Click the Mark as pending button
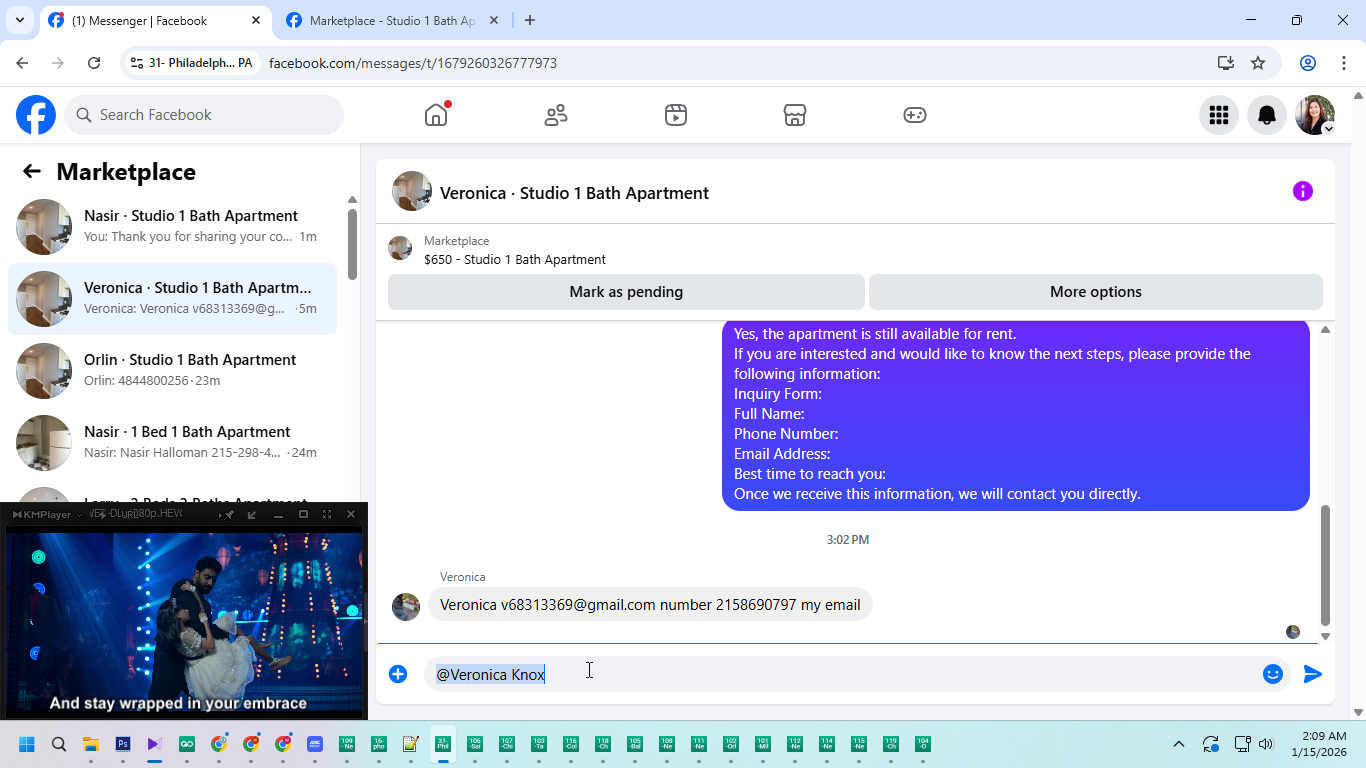 (626, 292)
